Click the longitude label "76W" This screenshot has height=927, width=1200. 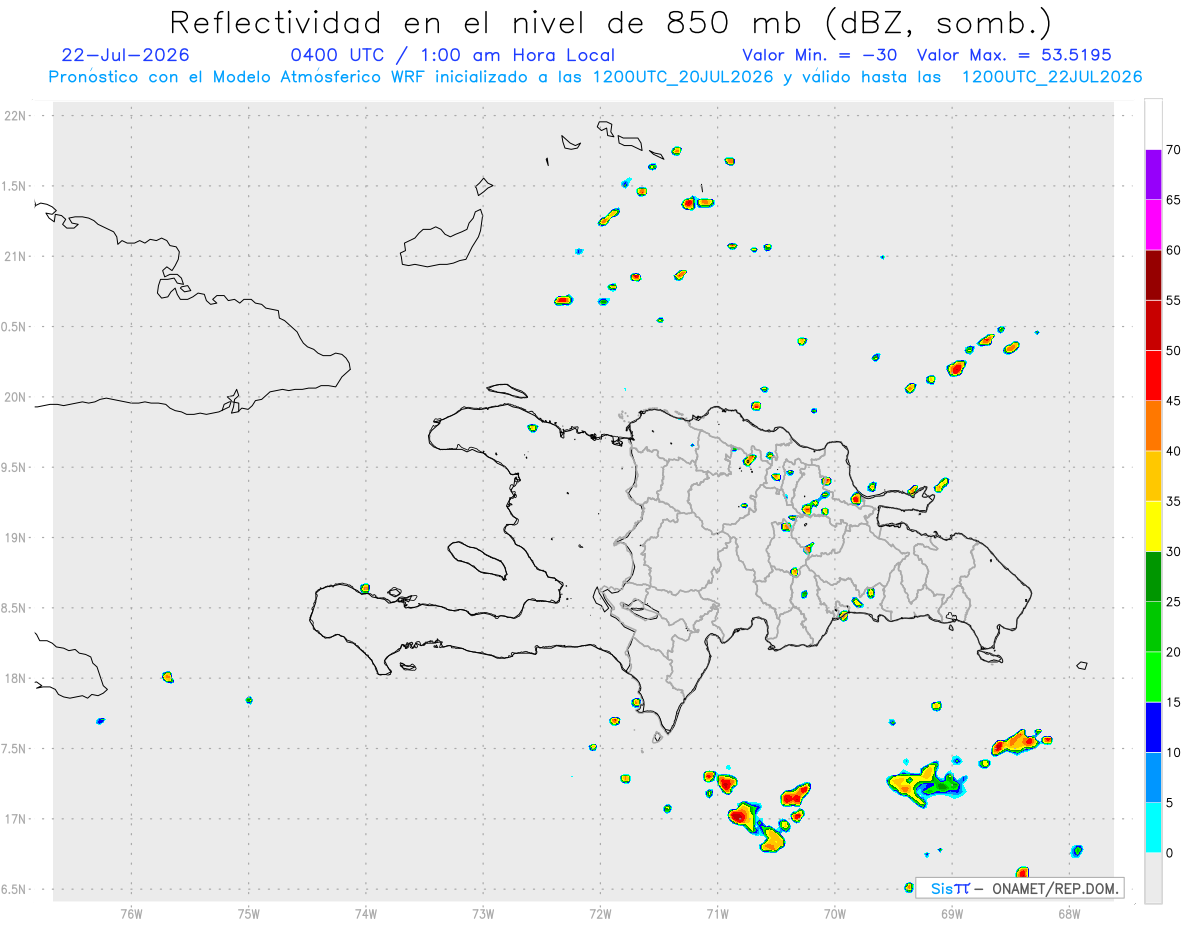tap(131, 912)
